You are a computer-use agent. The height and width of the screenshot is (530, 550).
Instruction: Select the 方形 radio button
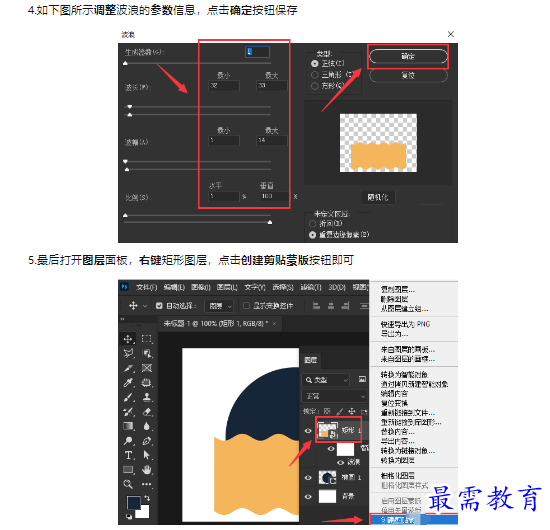coord(315,86)
